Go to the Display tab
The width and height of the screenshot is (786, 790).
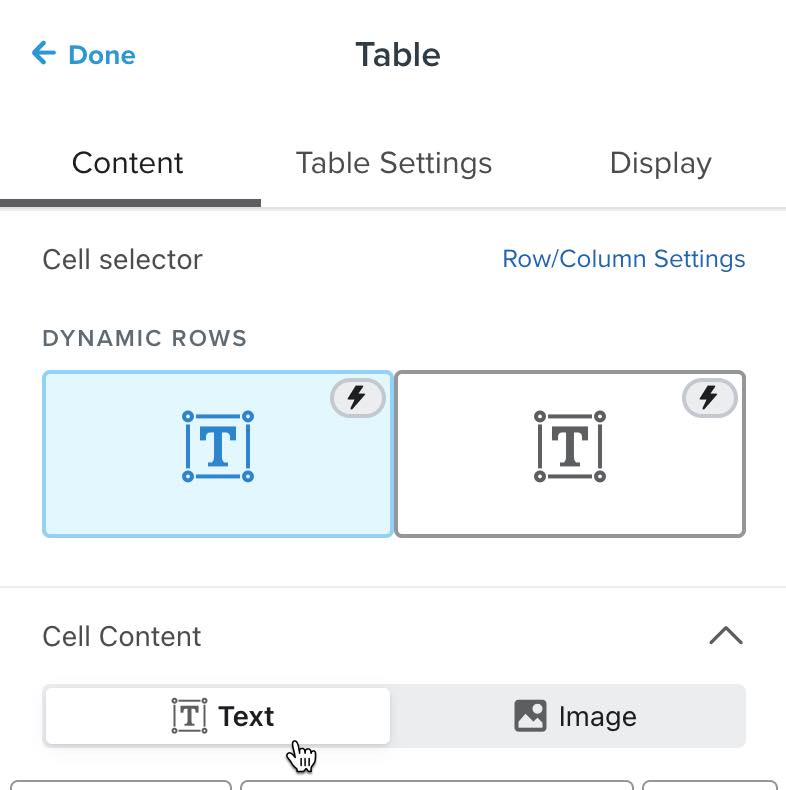(x=660, y=163)
